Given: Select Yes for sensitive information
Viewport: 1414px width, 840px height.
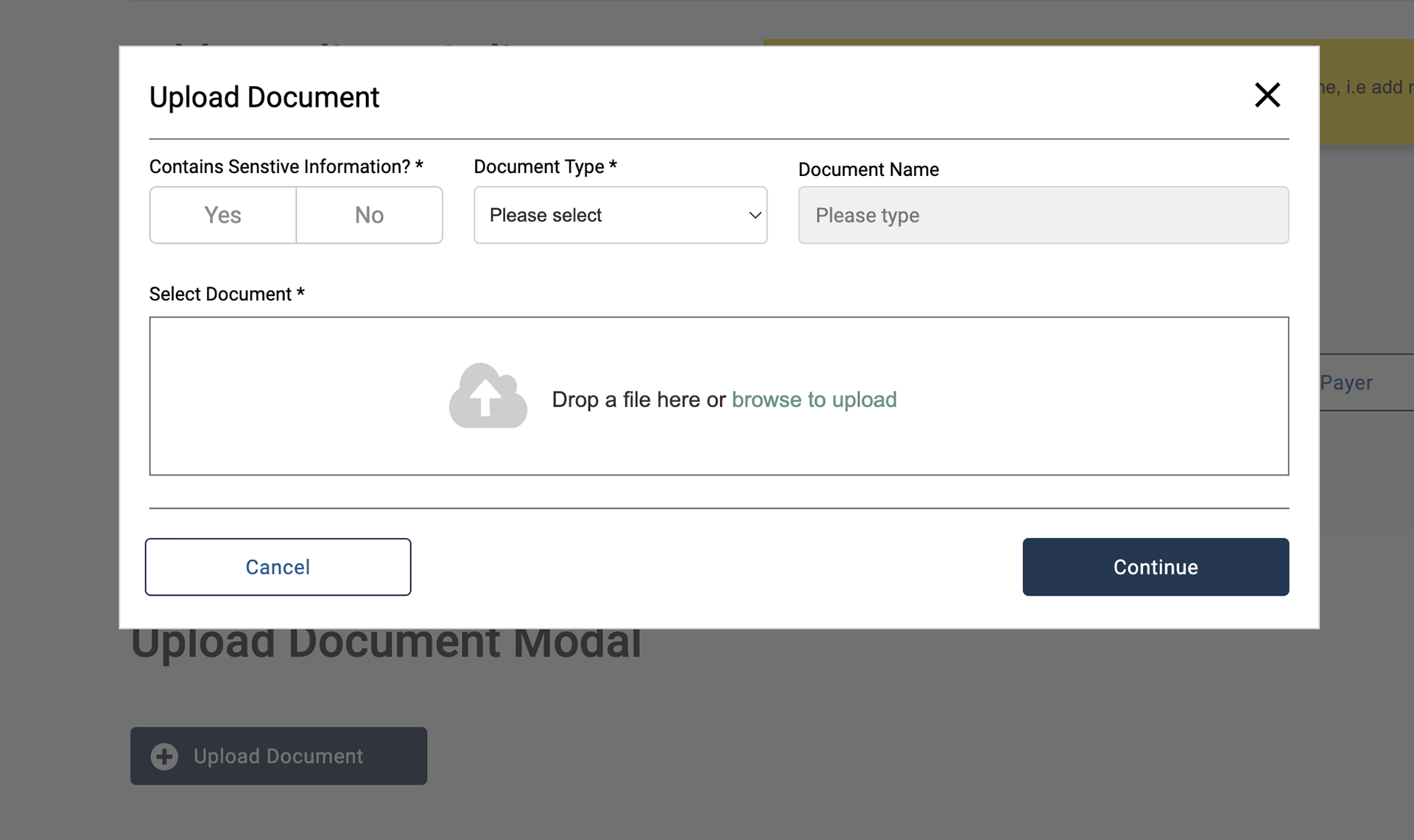Looking at the screenshot, I should coord(222,215).
